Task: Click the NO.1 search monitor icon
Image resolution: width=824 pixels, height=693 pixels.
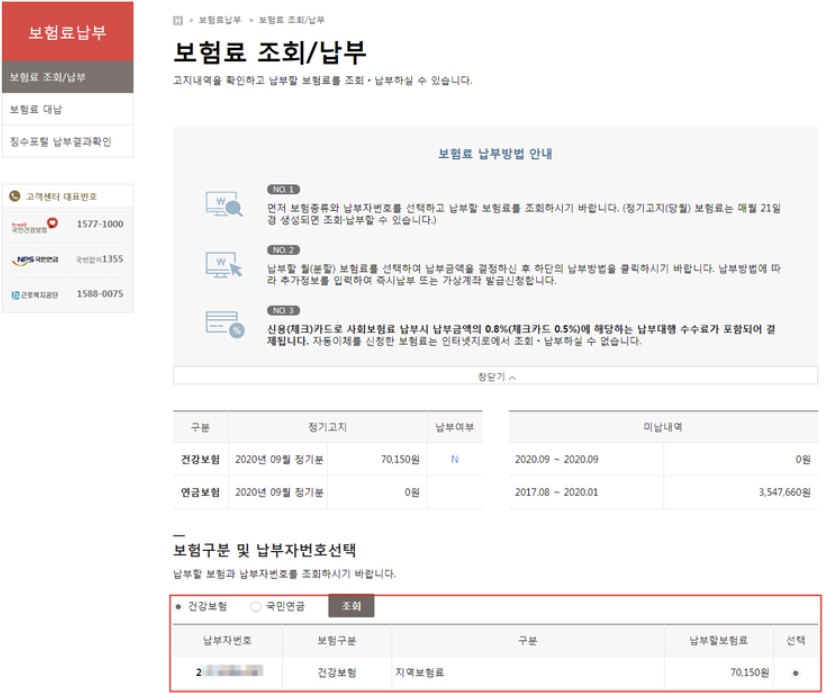Action: pyautogui.click(x=224, y=204)
